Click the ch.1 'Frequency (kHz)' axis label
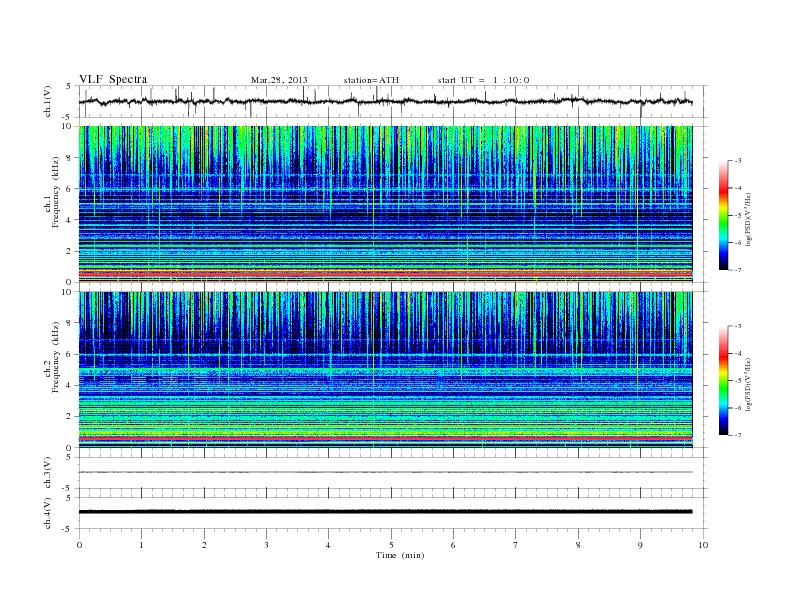The image size is (792, 612). [56, 192]
